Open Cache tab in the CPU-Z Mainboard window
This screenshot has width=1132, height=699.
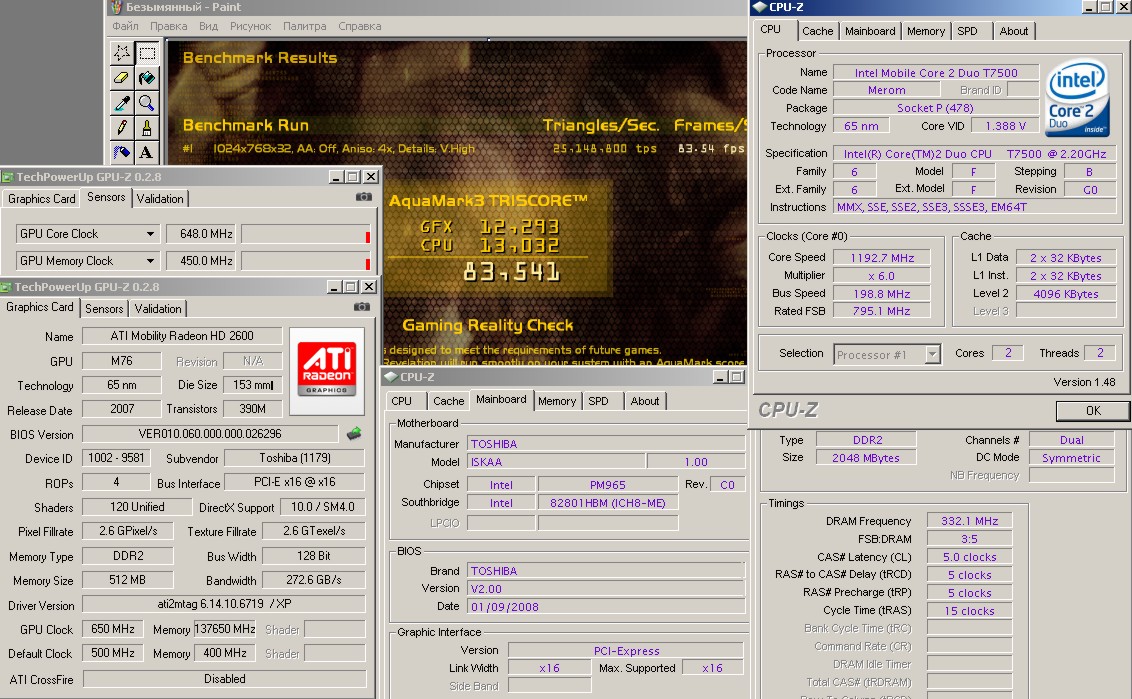pyautogui.click(x=448, y=401)
